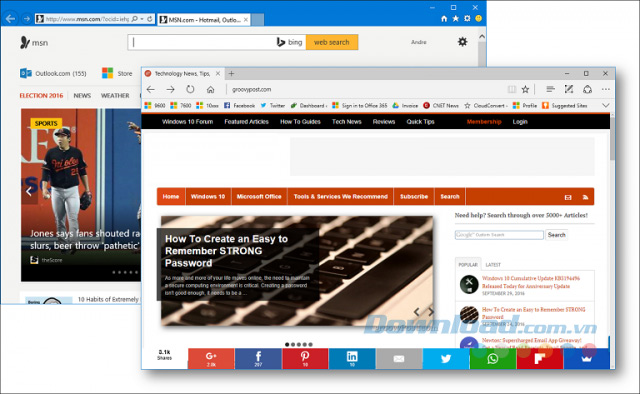640x394 pixels.
Task: Select the first groovypost slider dot
Action: point(287,345)
